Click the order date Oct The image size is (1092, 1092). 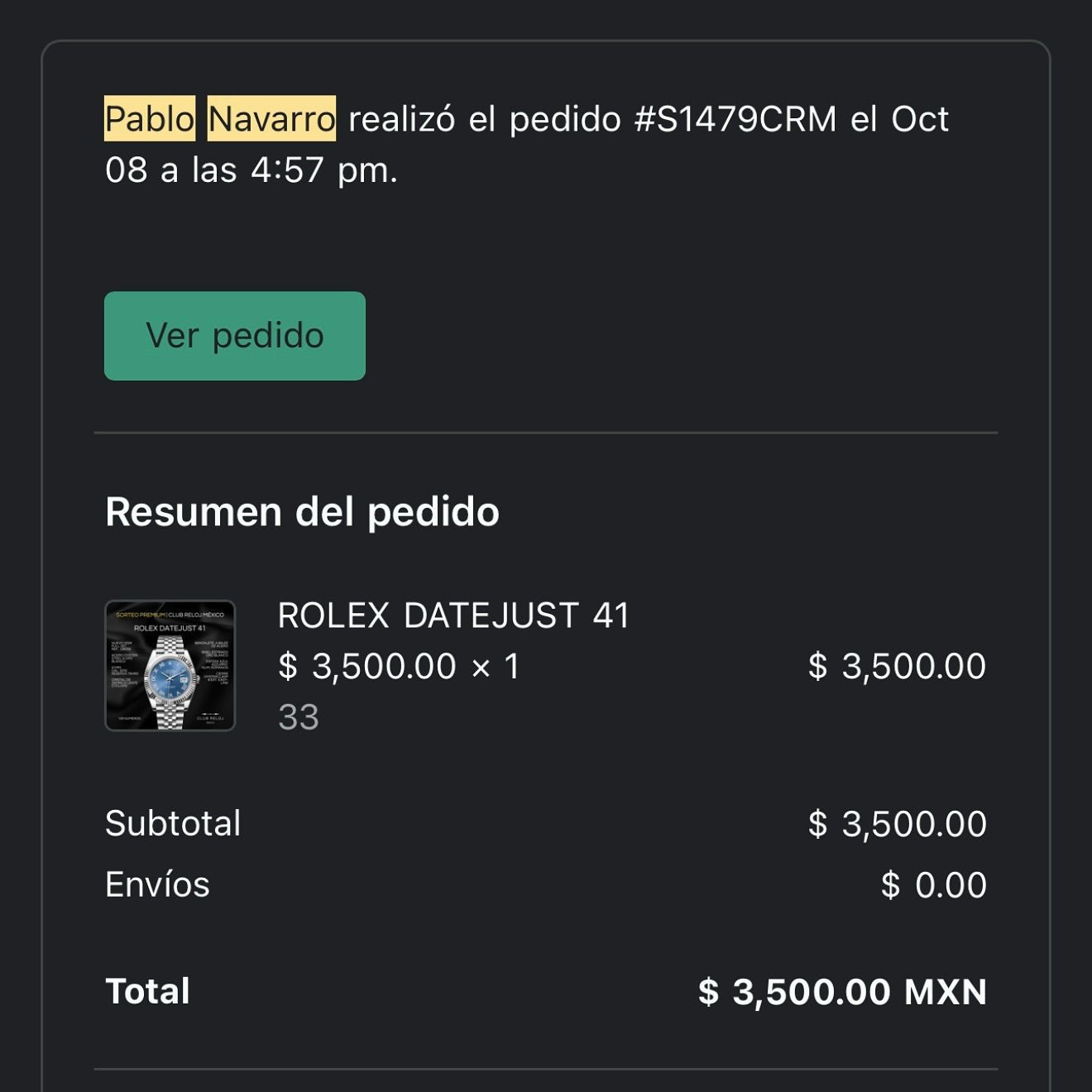coord(919,119)
